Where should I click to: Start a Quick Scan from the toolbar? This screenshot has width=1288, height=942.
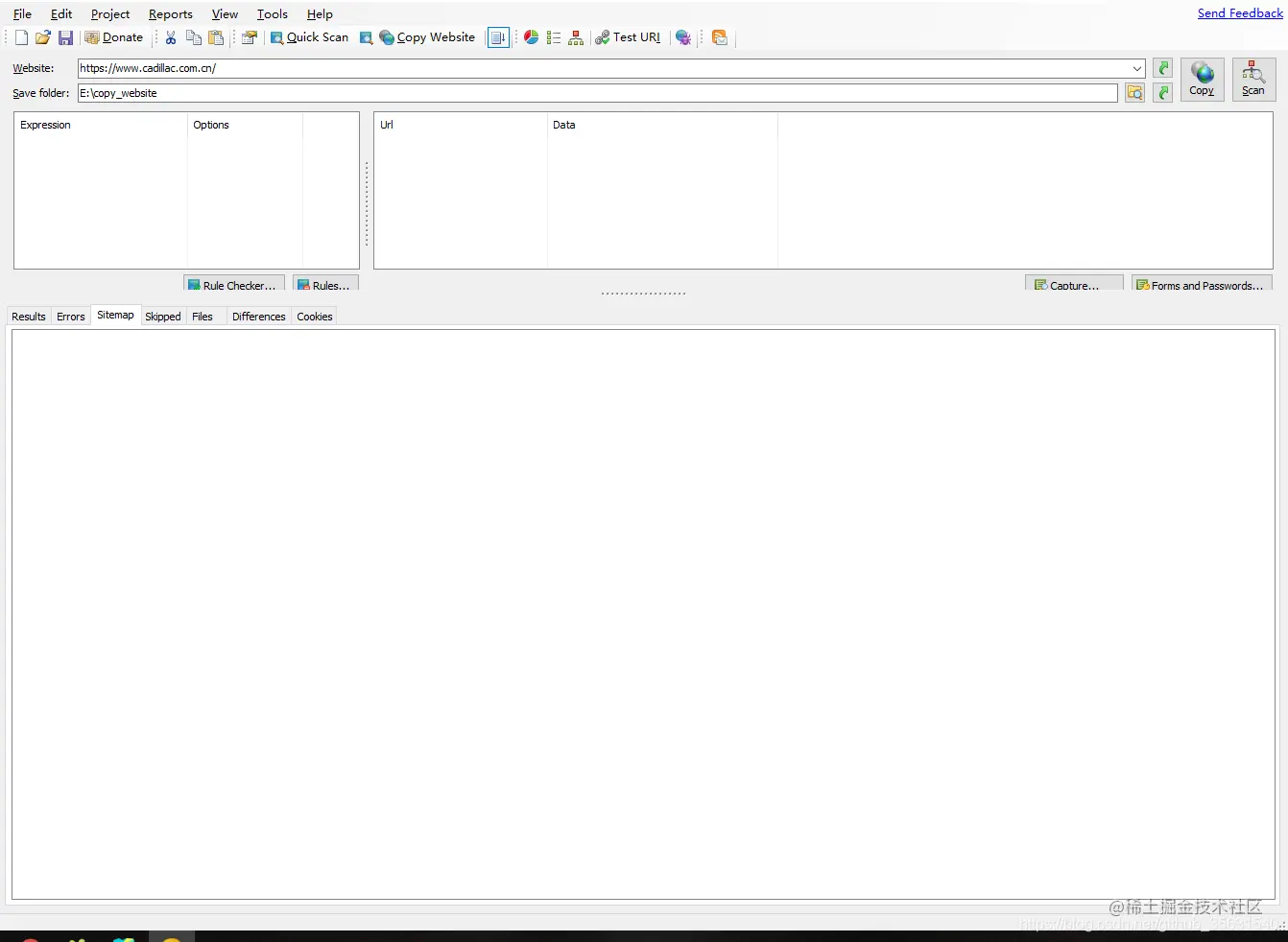point(309,37)
